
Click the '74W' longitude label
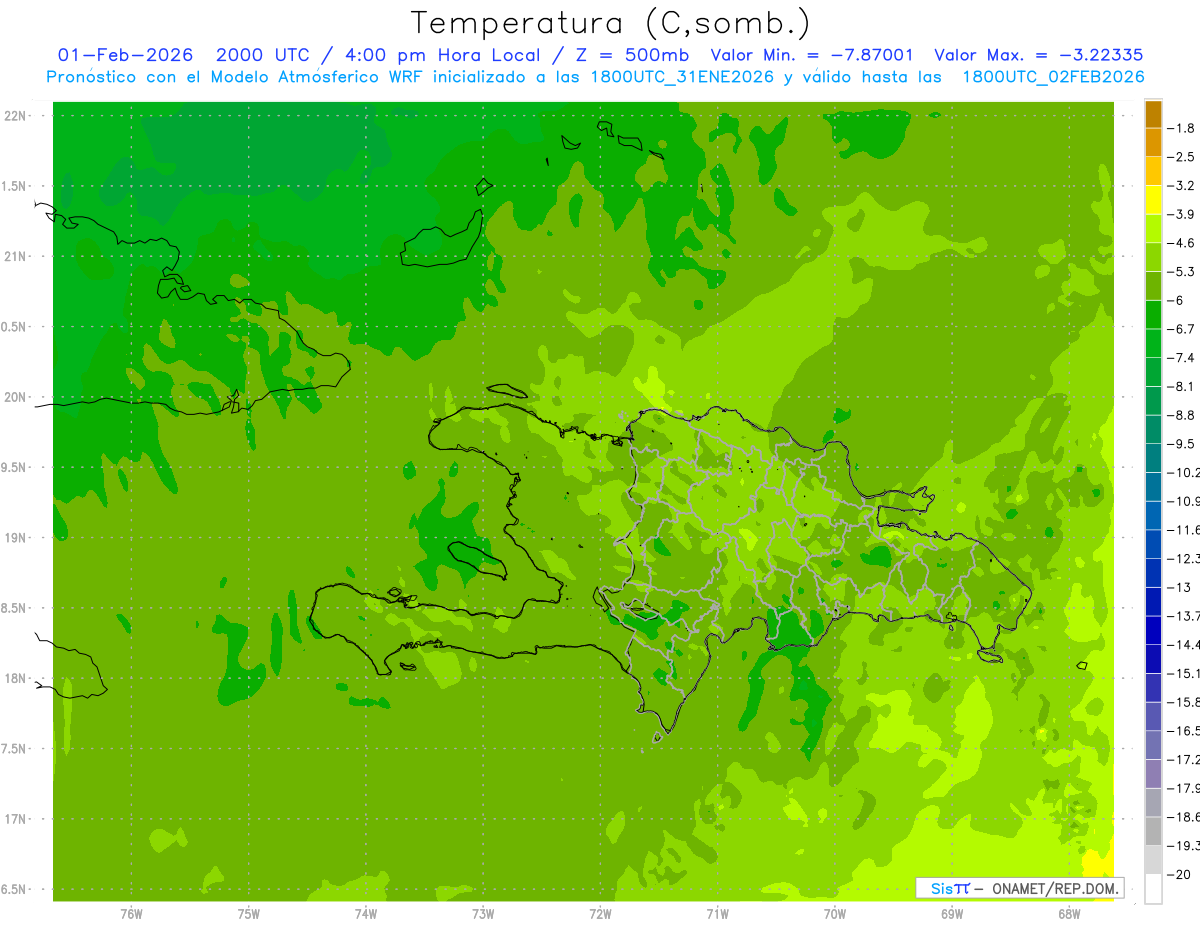[366, 914]
